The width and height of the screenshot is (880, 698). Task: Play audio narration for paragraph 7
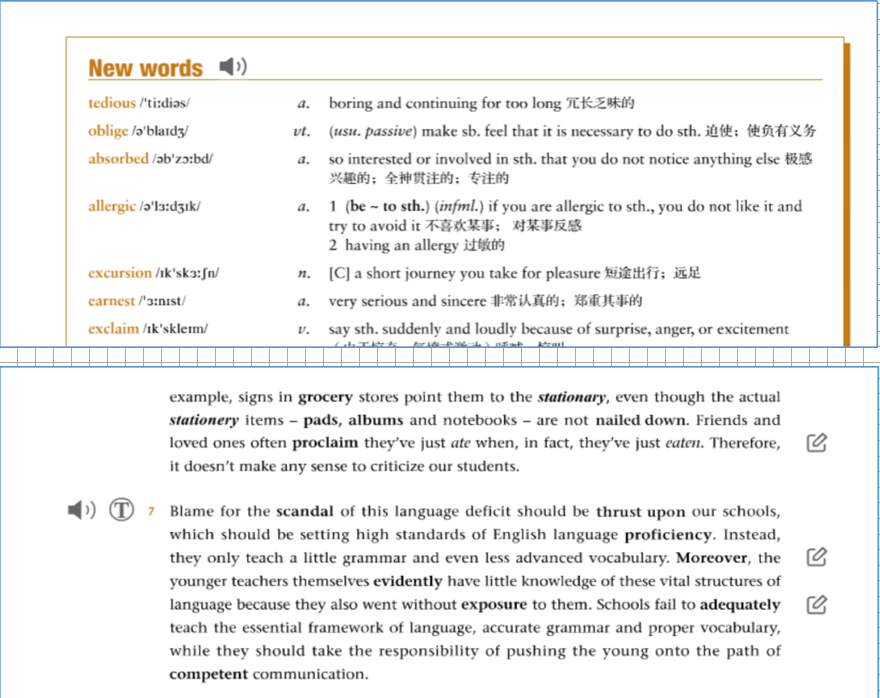(x=80, y=510)
